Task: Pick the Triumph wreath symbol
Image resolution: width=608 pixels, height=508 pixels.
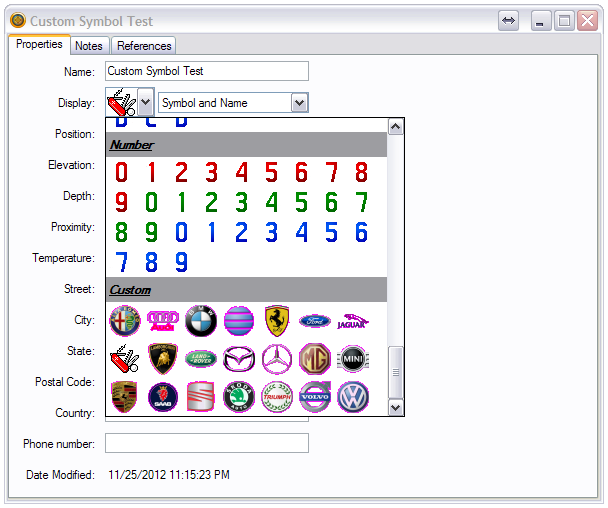Action: click(x=277, y=397)
